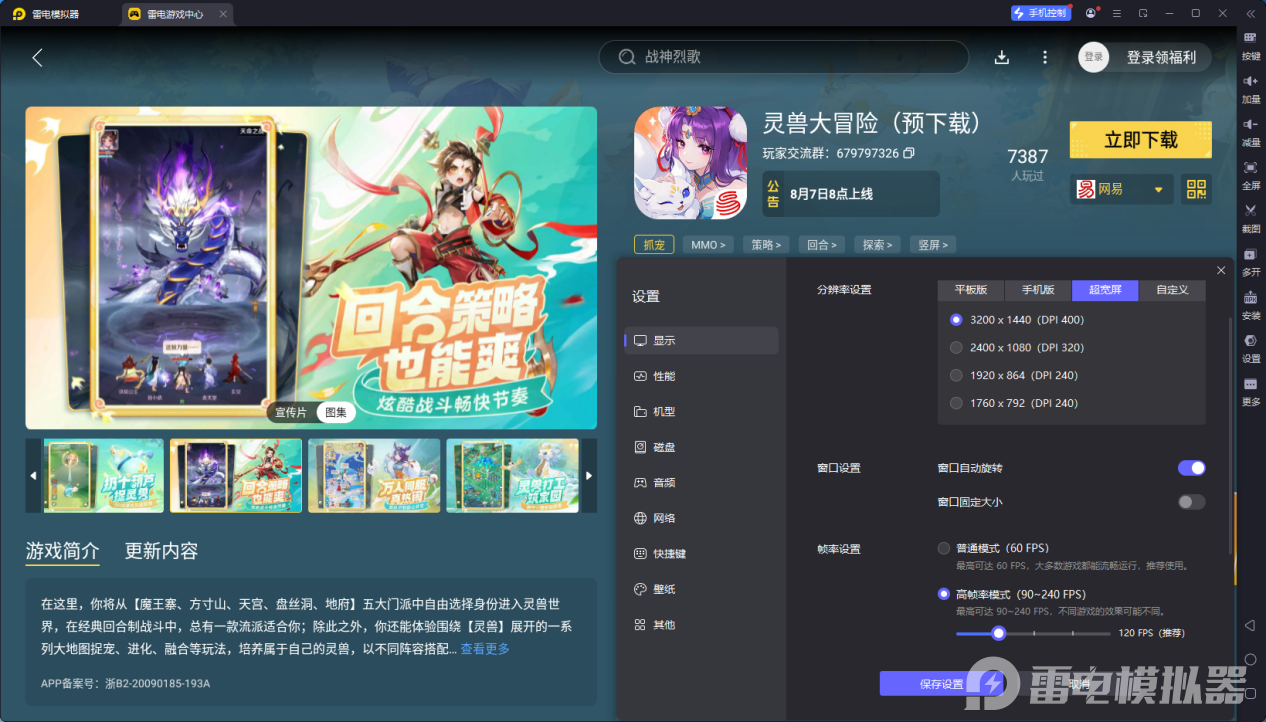
Task: Open 壁纸 settings category
Action: click(701, 590)
